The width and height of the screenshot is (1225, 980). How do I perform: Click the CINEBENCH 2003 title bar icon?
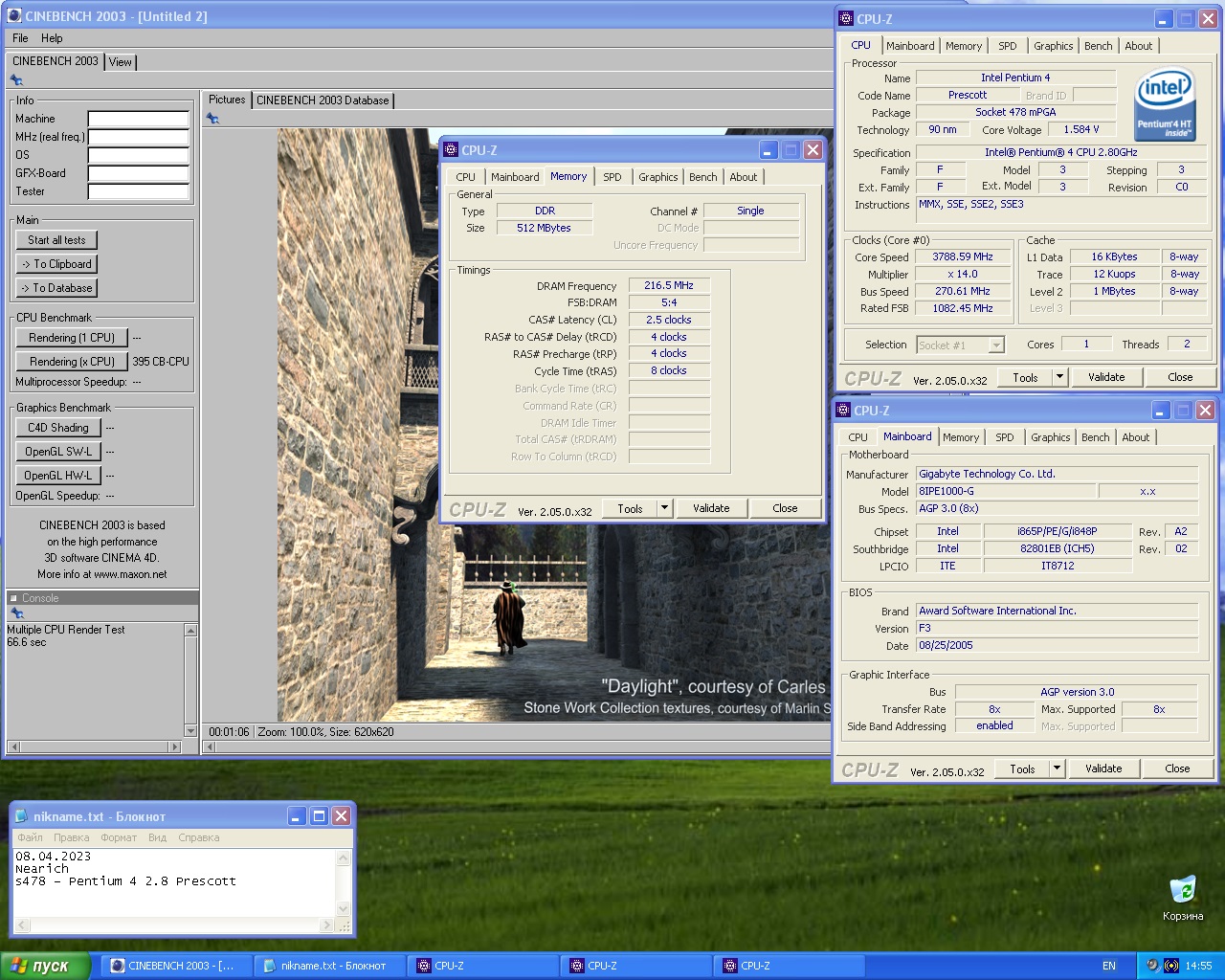pos(14,16)
